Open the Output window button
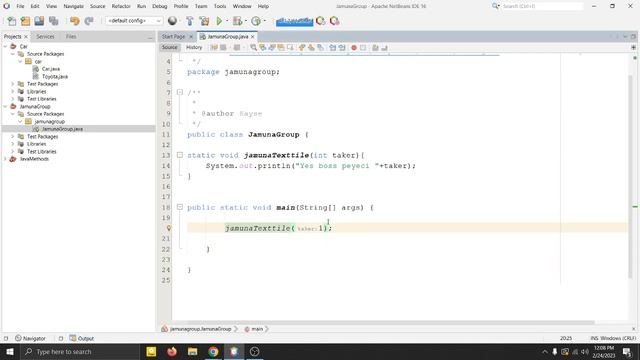Screen dimensions: 640x360 (82, 338)
